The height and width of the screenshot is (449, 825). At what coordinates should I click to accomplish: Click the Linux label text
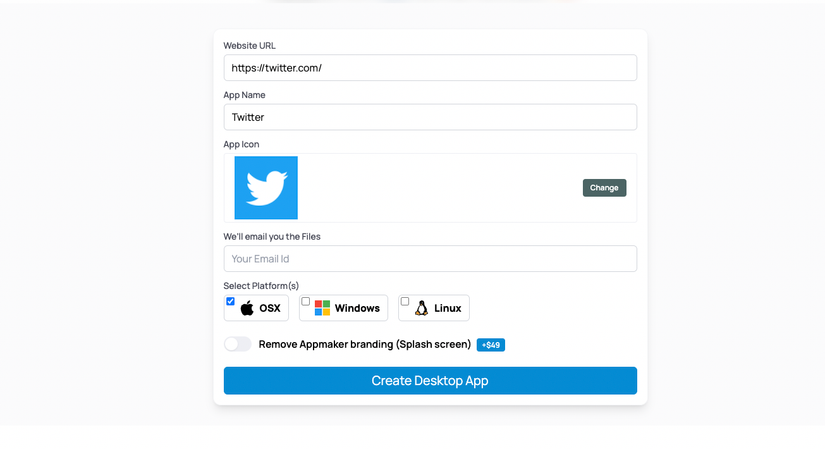447,308
